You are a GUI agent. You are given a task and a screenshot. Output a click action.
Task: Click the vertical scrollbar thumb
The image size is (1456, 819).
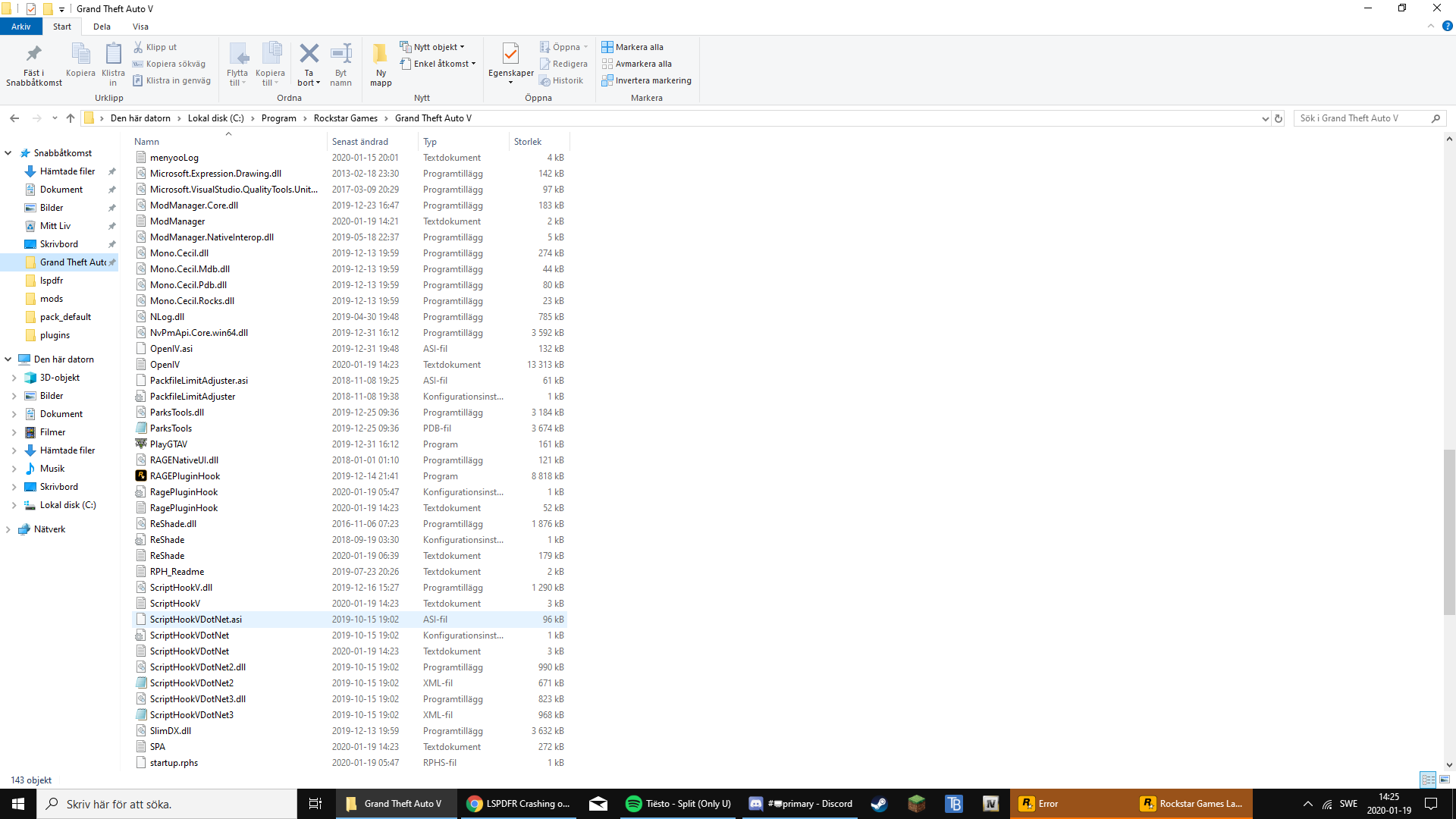click(1449, 531)
